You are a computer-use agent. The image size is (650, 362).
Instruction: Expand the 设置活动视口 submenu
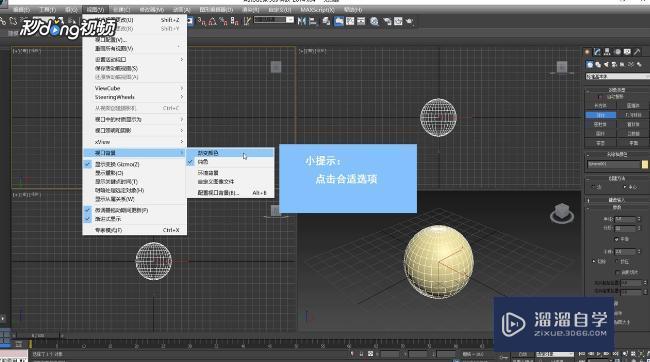coord(134,59)
